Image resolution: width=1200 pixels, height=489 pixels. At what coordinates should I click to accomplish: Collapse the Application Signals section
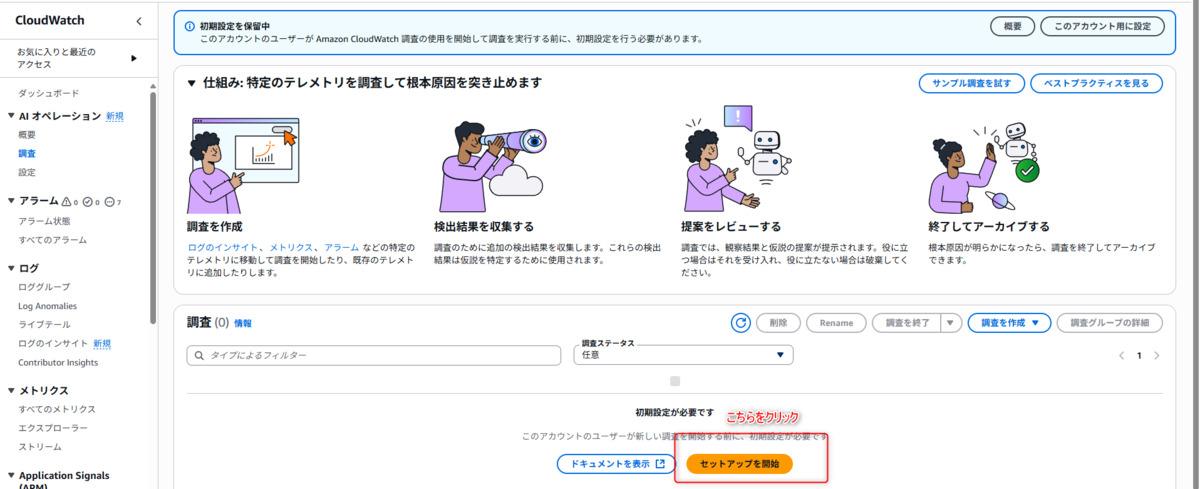point(10,476)
